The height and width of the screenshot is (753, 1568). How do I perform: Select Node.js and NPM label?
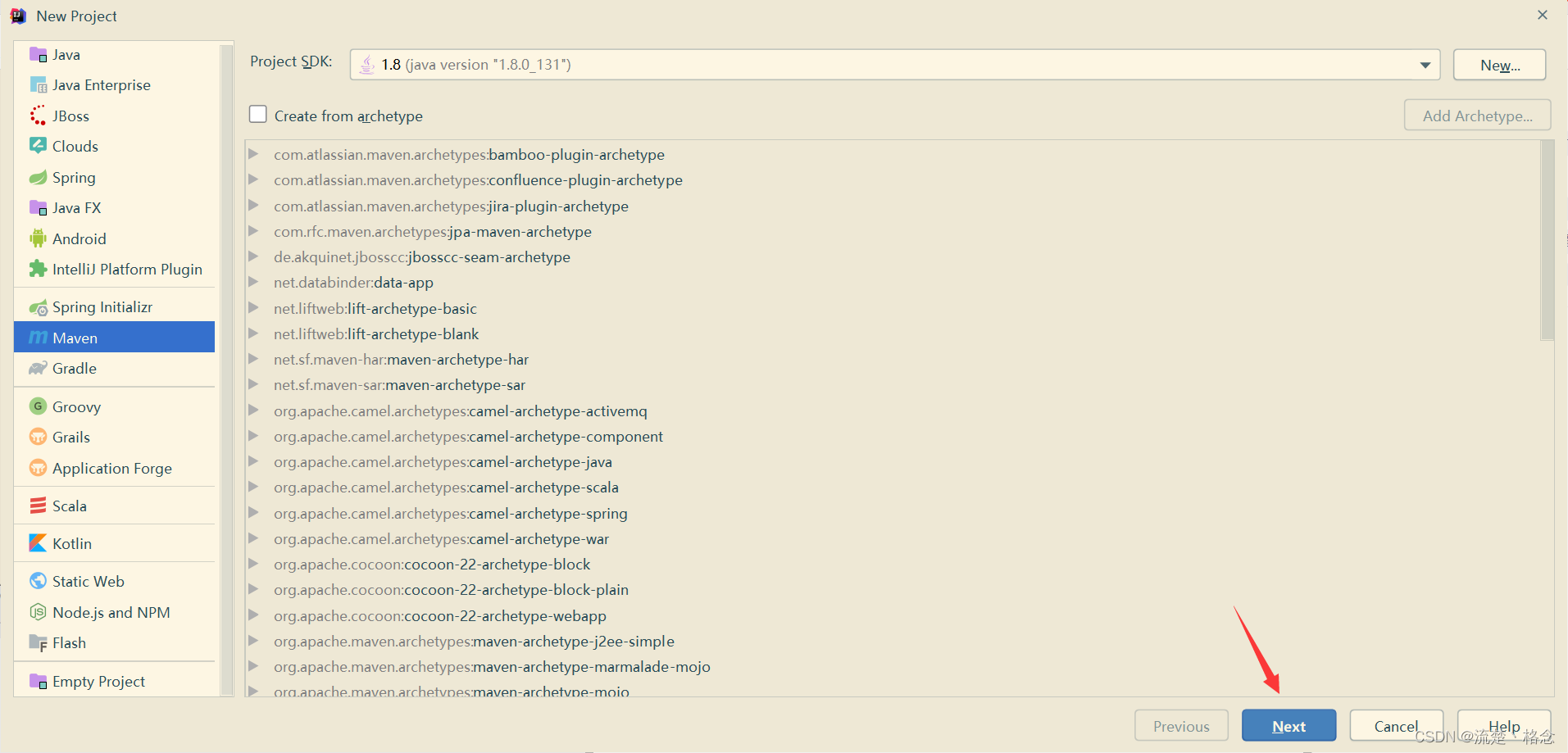click(111, 613)
